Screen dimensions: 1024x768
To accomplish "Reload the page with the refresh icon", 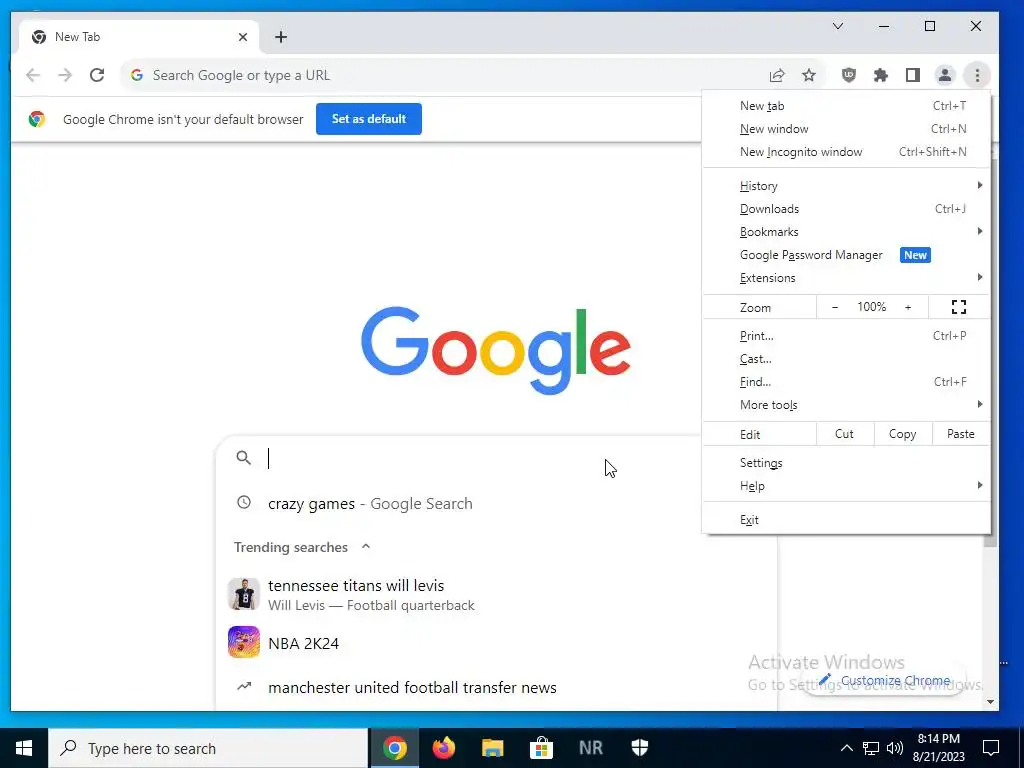I will tap(97, 75).
